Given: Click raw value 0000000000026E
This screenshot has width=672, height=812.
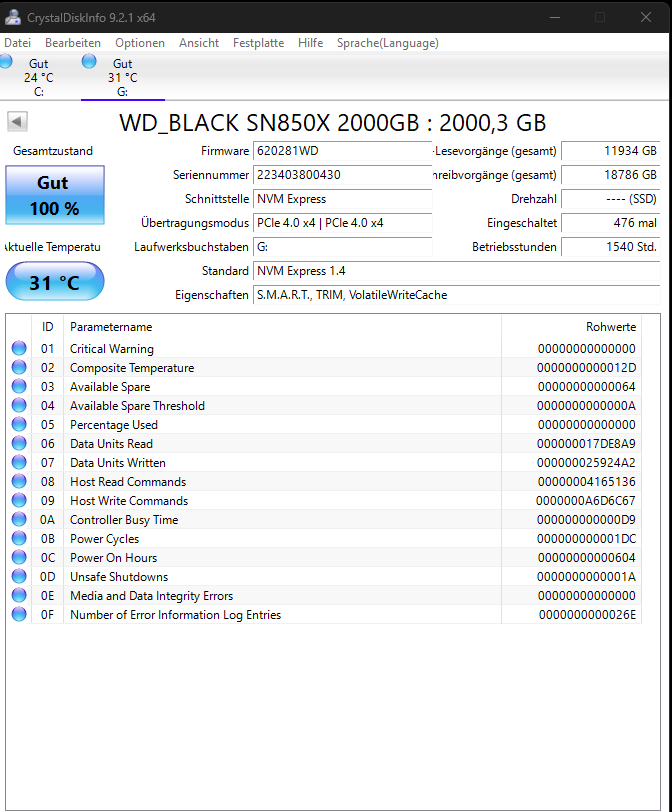Looking at the screenshot, I should pyautogui.click(x=587, y=615).
